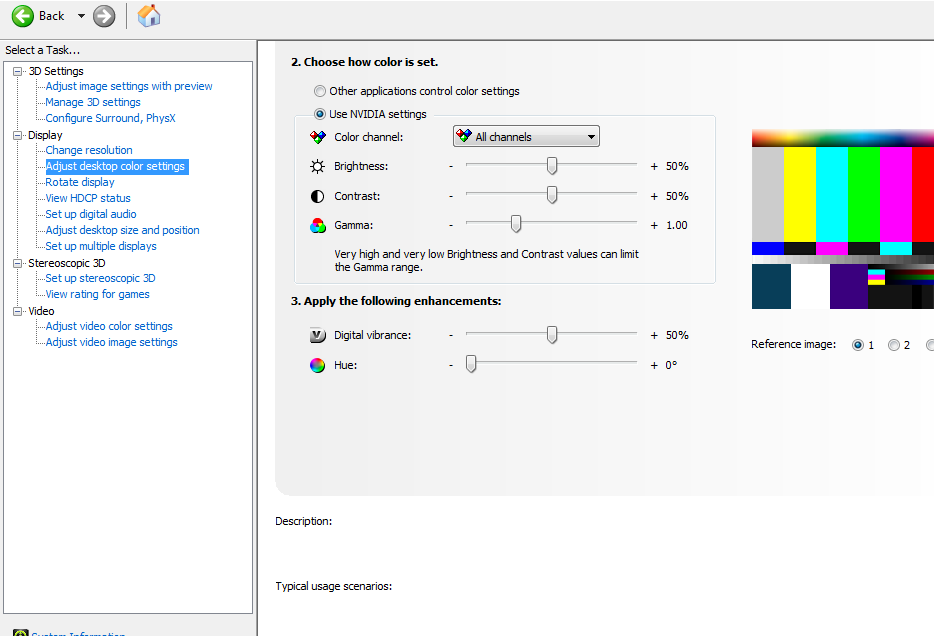Select Use NVIDIA settings radio button
Viewport: 934px width, 636px height.
(x=320, y=114)
